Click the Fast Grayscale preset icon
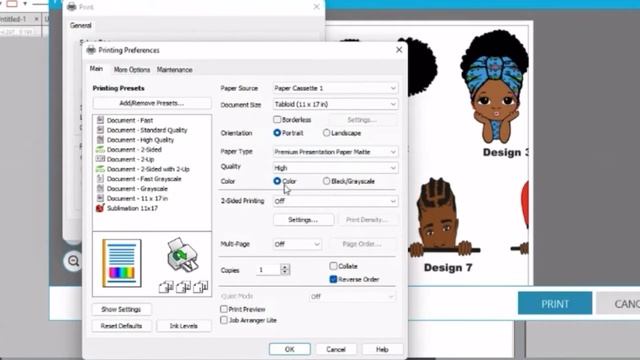This screenshot has width=640, height=360. (100, 179)
